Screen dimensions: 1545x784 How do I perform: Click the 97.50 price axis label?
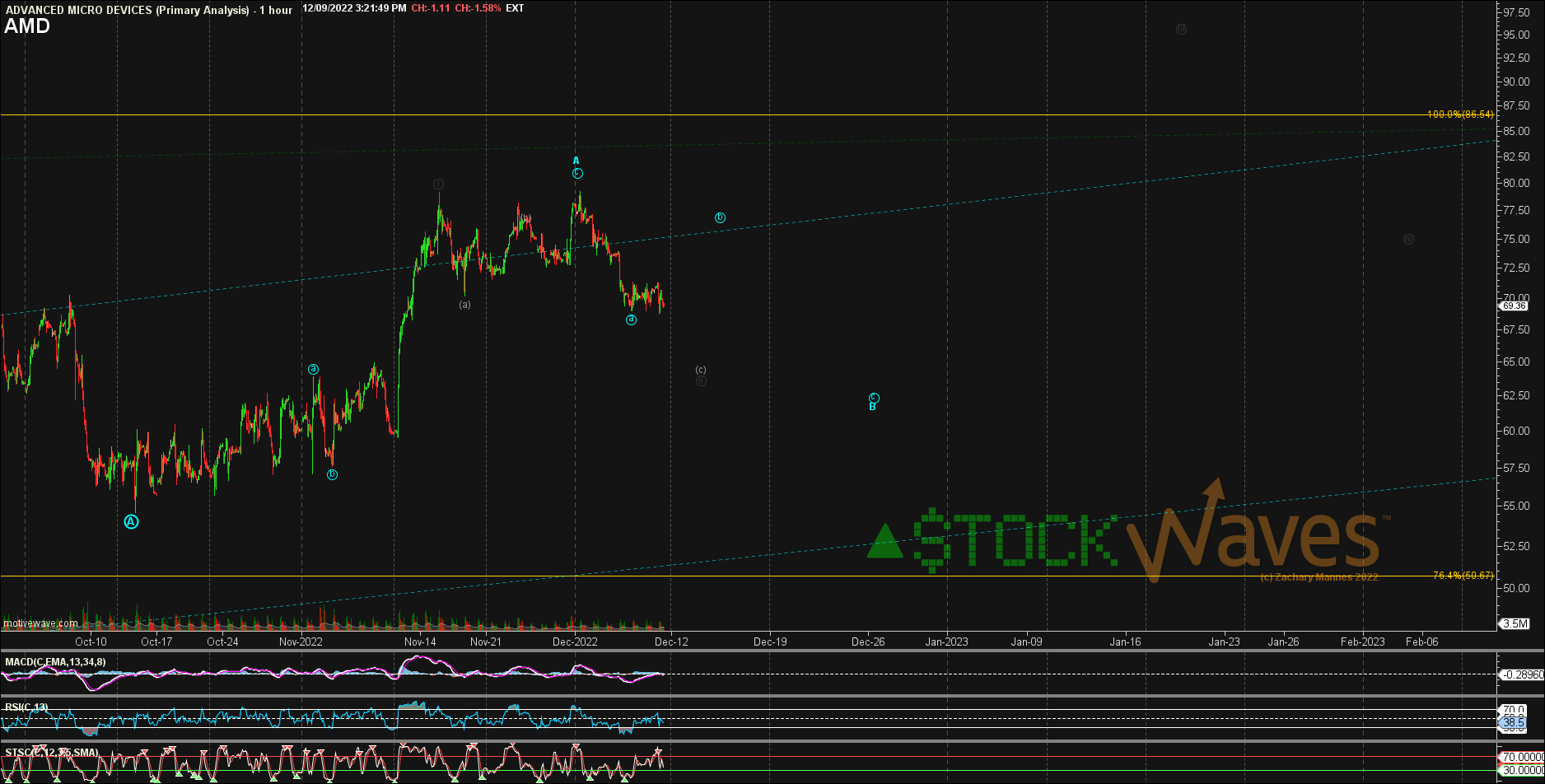coord(1517,12)
